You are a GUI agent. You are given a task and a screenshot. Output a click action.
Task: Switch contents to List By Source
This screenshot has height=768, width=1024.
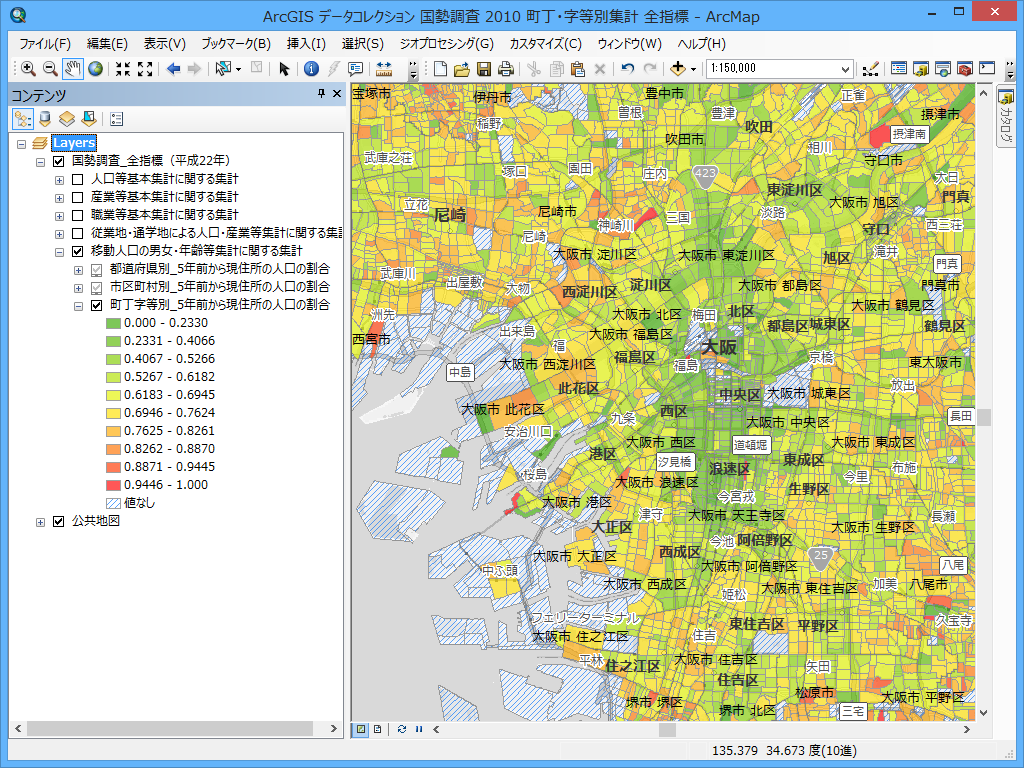[45, 118]
